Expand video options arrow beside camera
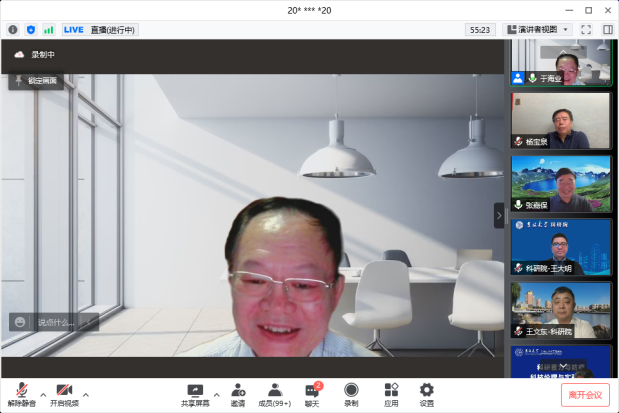The width and height of the screenshot is (619, 413). point(86,394)
